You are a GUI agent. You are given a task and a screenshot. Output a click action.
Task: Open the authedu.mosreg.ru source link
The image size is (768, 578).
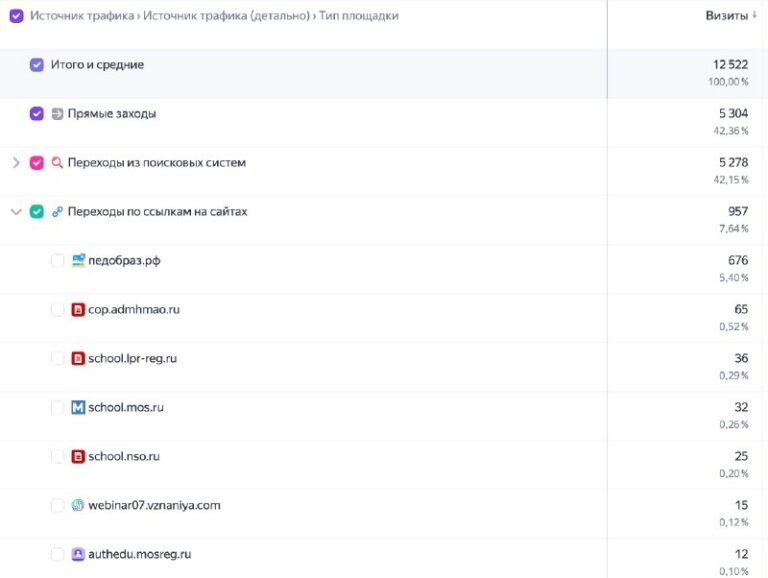(x=140, y=554)
